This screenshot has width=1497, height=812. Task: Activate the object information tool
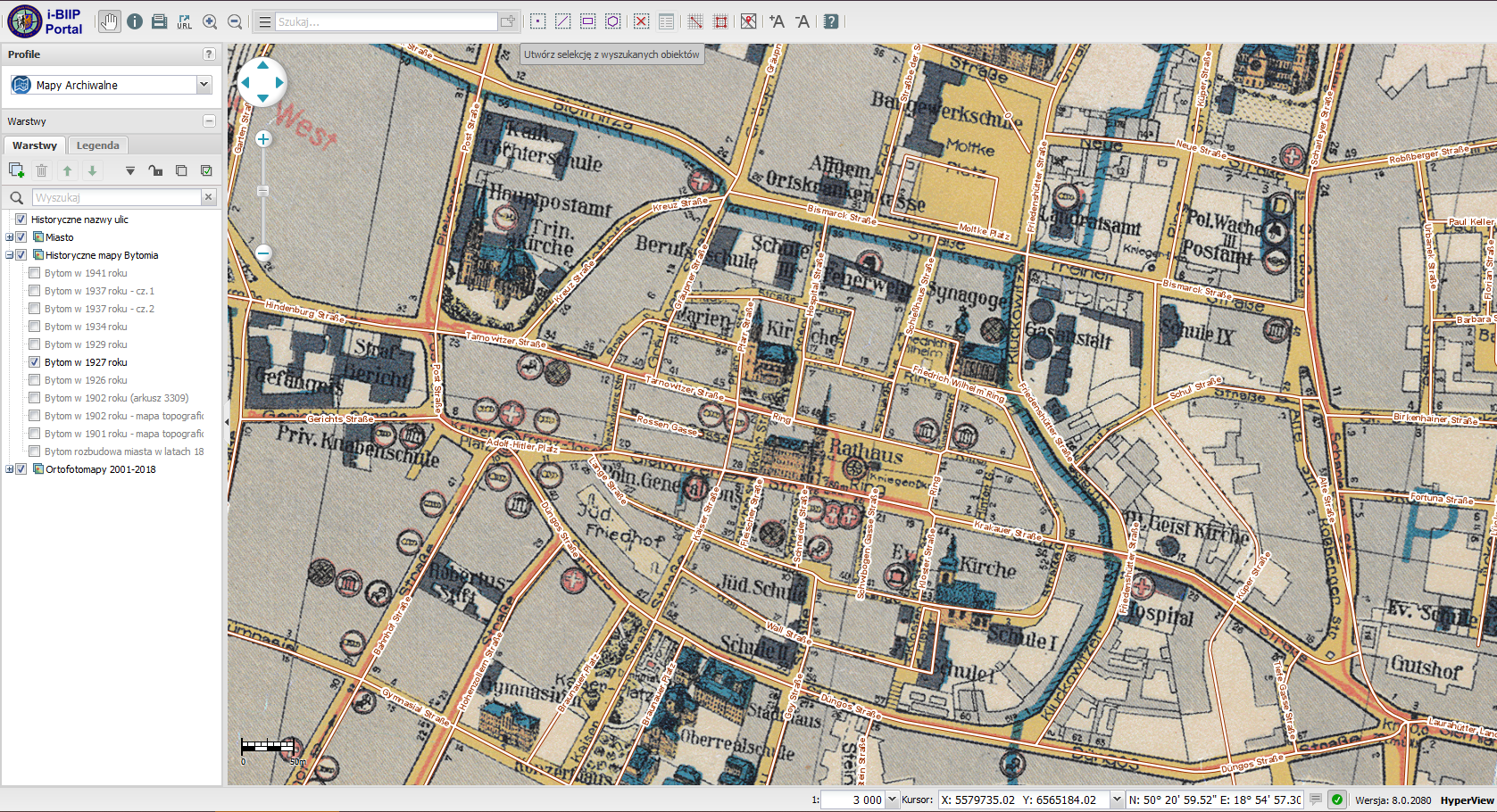click(135, 21)
